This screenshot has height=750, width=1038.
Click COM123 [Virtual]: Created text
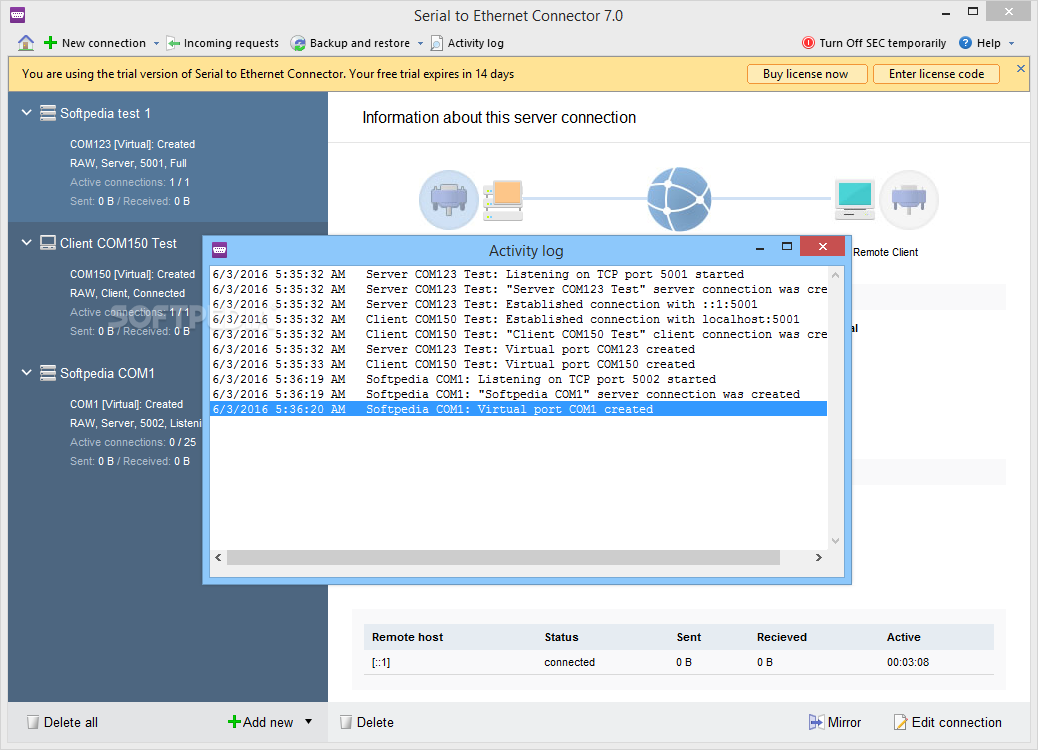click(x=132, y=144)
